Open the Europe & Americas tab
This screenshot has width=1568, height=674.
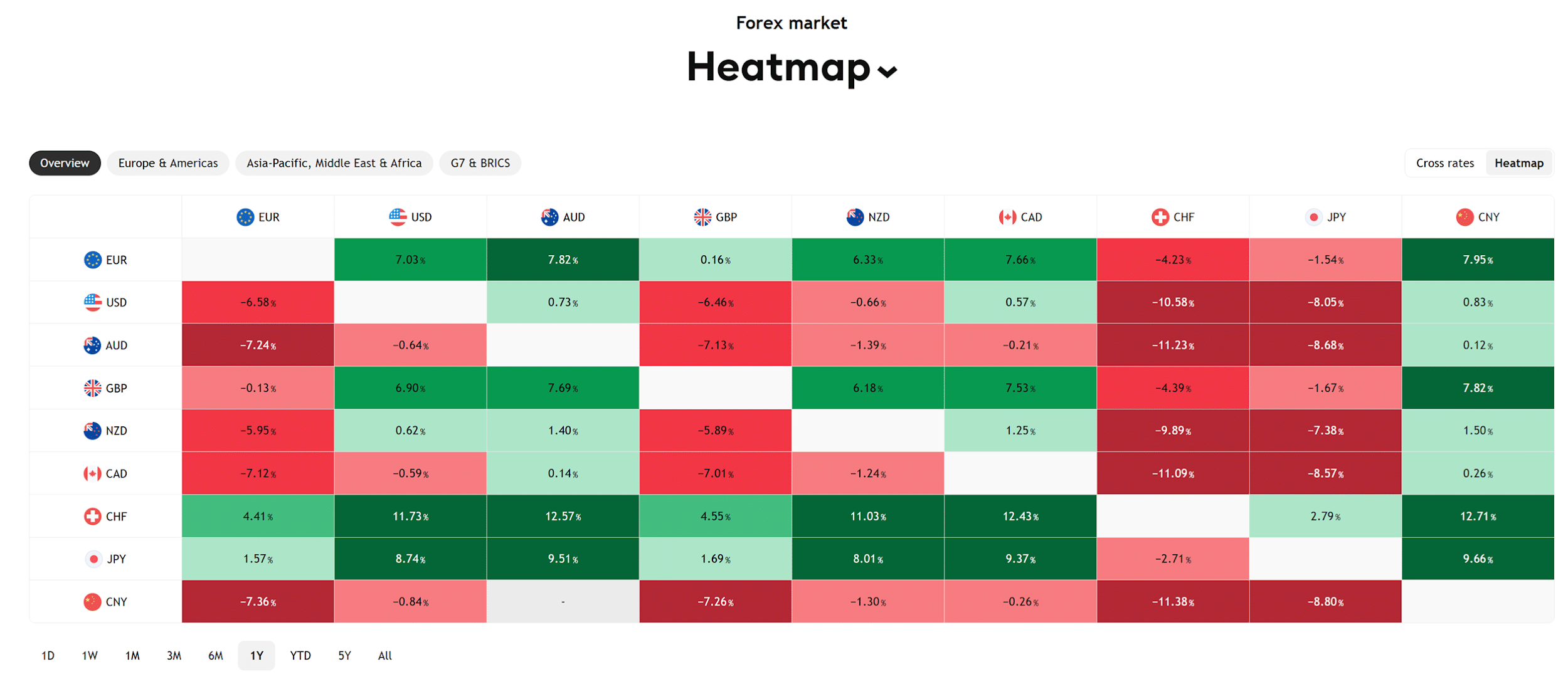tap(168, 163)
